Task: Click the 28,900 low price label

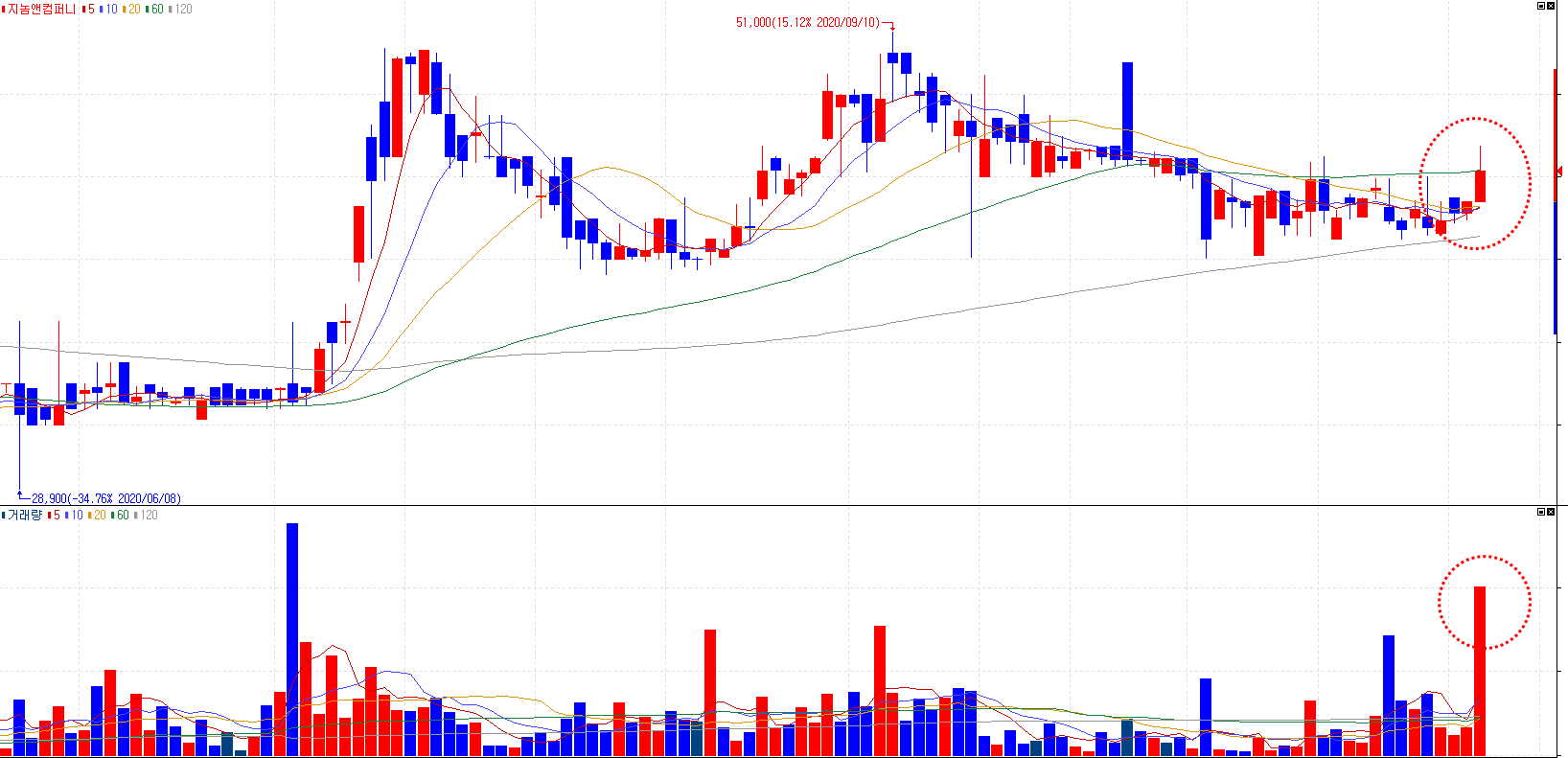Action: [x=105, y=498]
